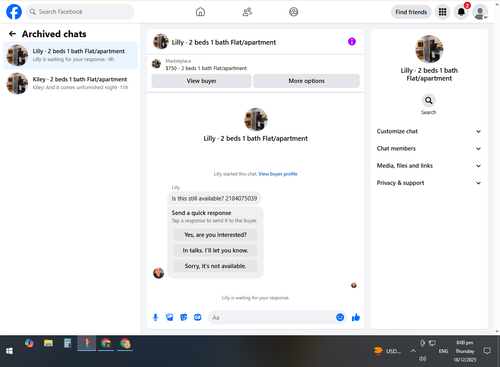Go to the Home feed icon
The image size is (500, 367).
pyautogui.click(x=200, y=12)
